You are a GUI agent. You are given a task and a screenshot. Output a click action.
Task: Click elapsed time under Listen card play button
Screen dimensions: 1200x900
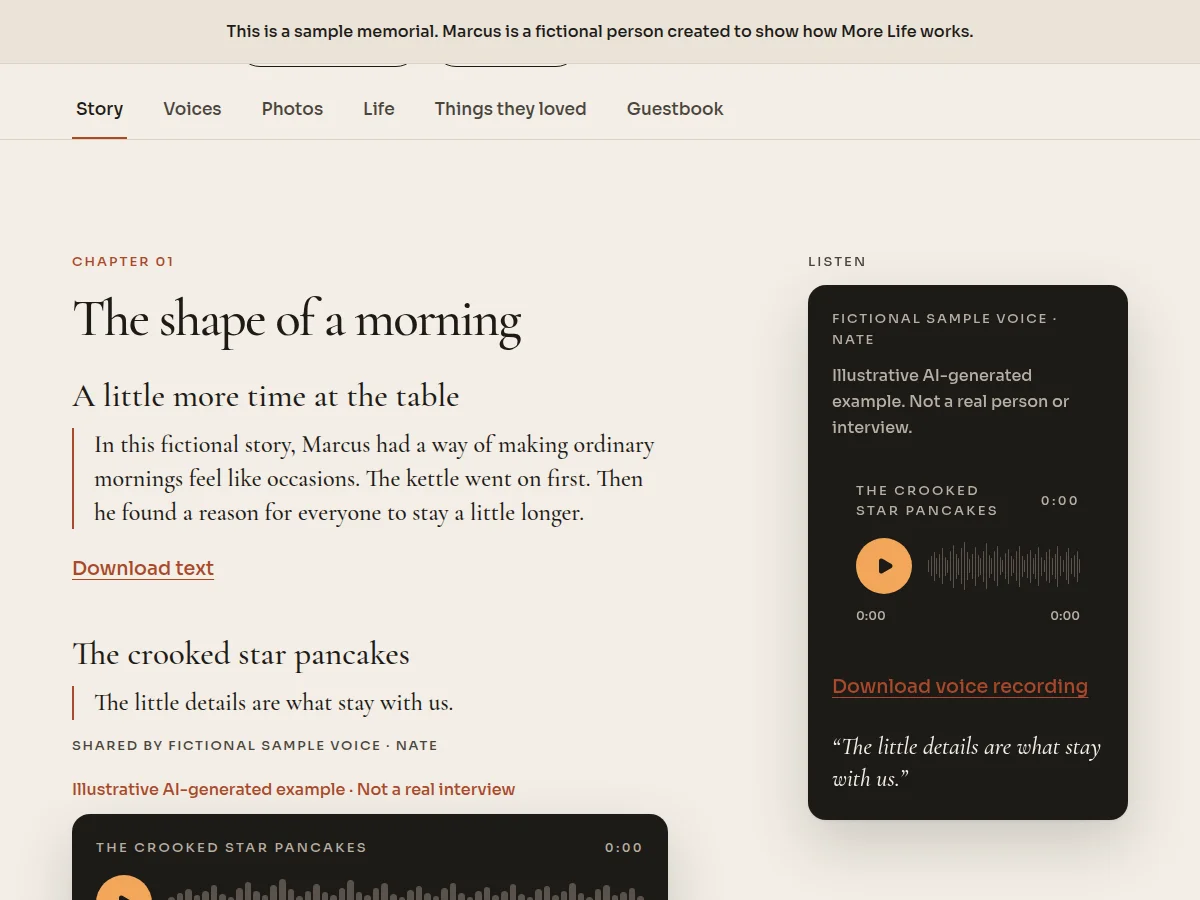coord(871,615)
